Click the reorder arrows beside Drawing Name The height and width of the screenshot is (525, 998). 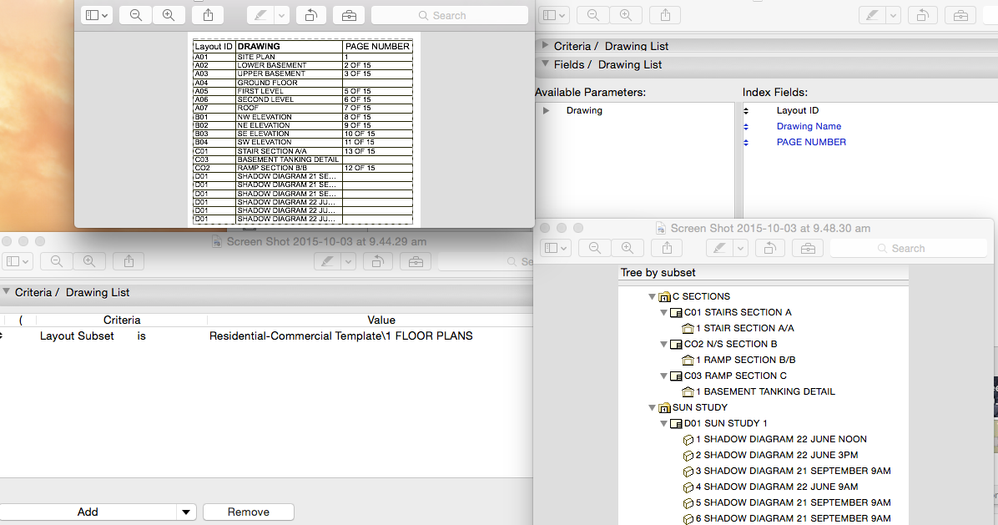point(746,127)
